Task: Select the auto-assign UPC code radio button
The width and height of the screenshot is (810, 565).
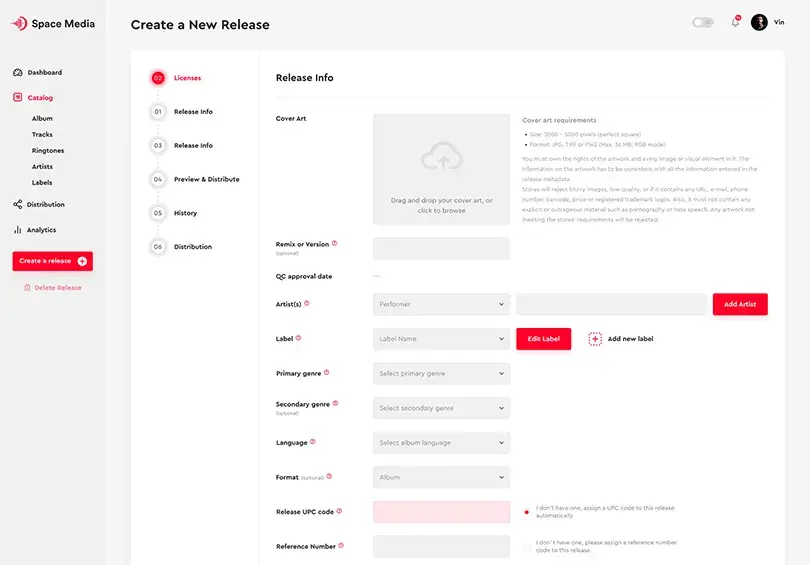Action: pos(526,512)
